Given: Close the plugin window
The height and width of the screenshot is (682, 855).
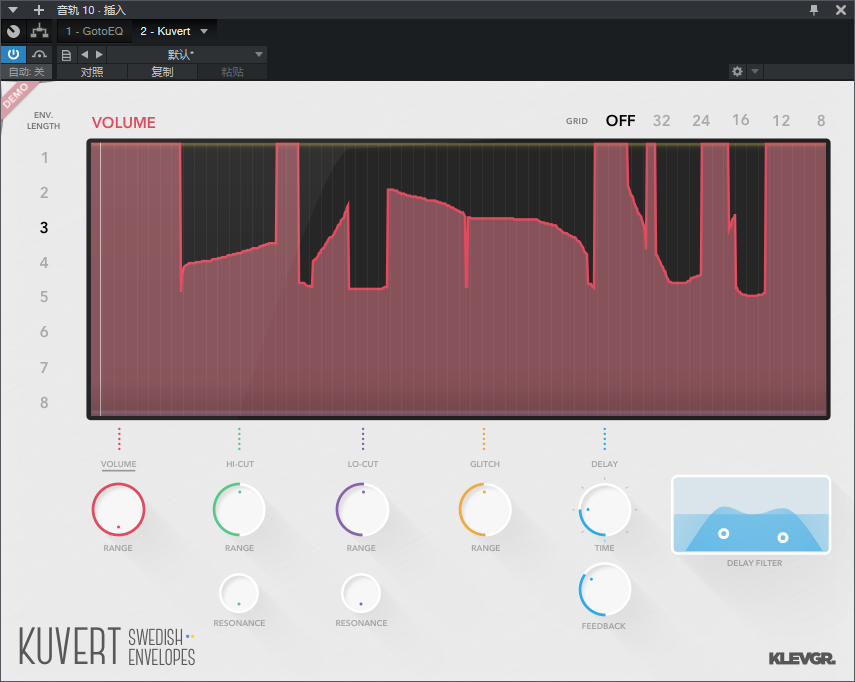Looking at the screenshot, I should [841, 10].
